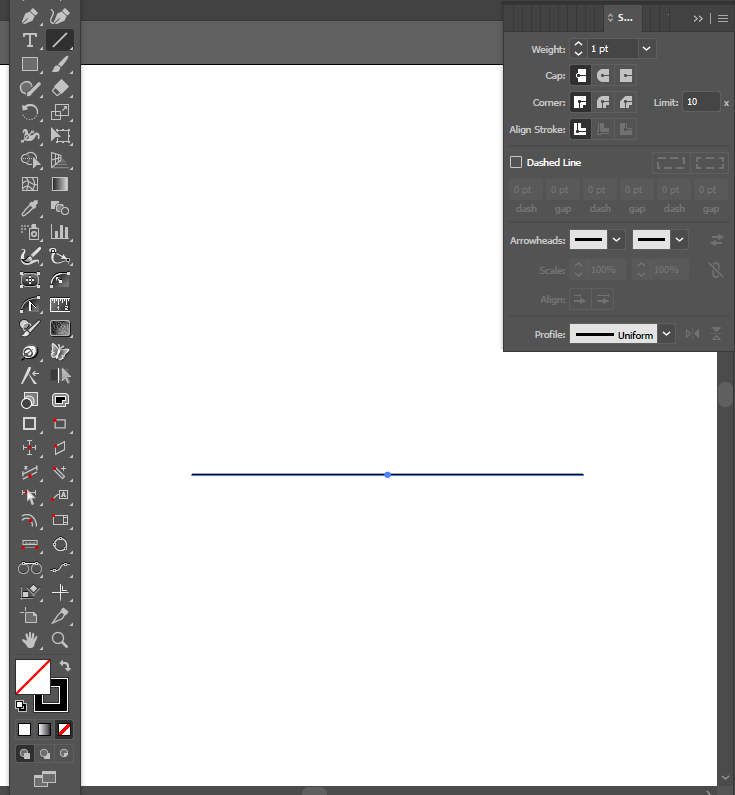
Task: Select the Blend tool
Action: (60, 208)
